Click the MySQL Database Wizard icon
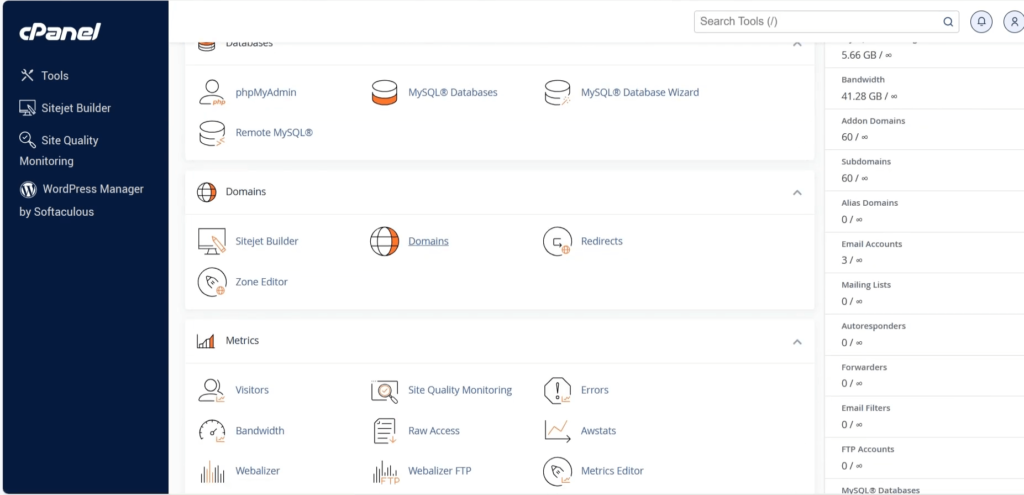 pyautogui.click(x=557, y=93)
